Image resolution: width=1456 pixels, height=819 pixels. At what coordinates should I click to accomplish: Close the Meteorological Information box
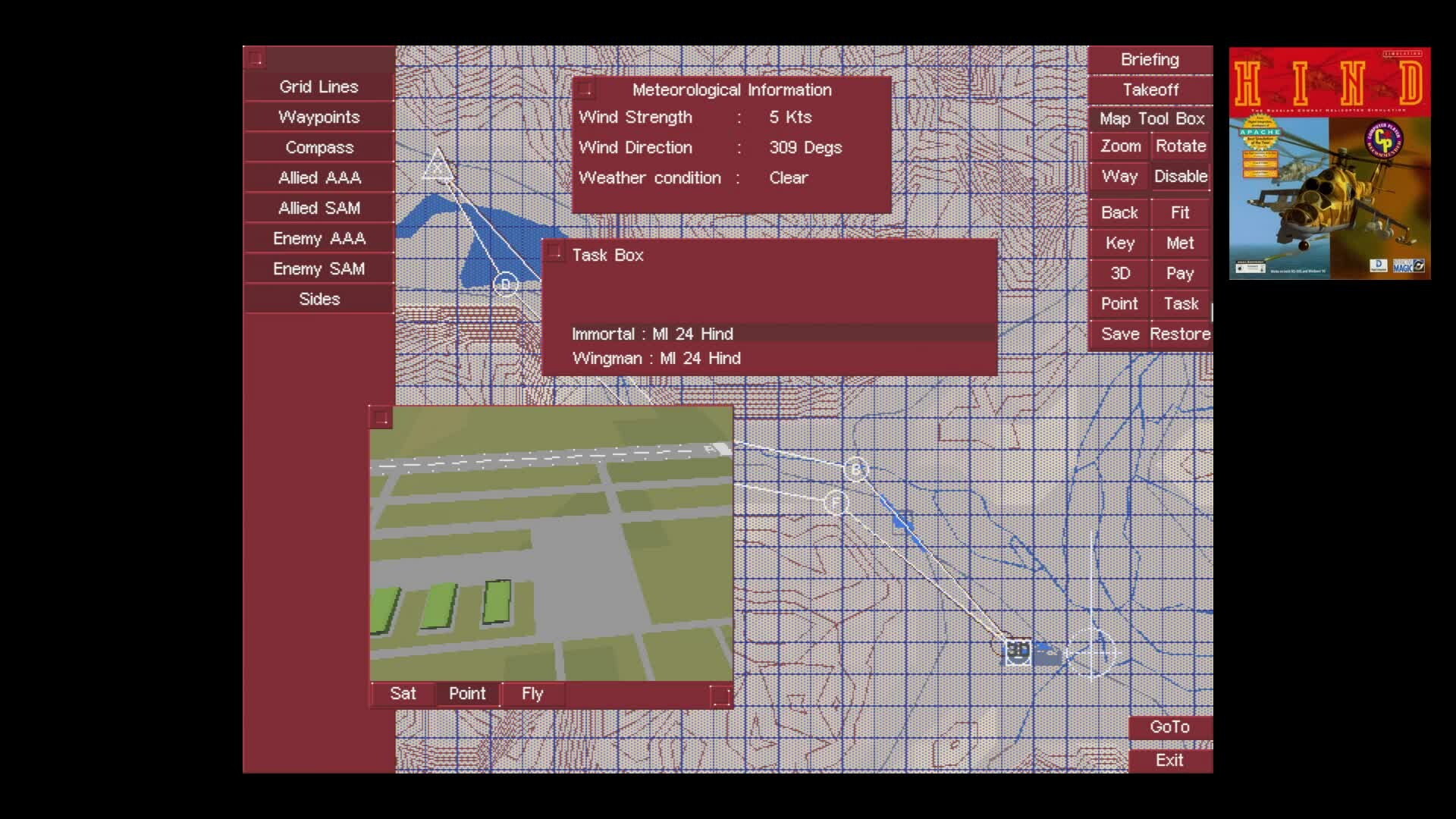[x=584, y=89]
